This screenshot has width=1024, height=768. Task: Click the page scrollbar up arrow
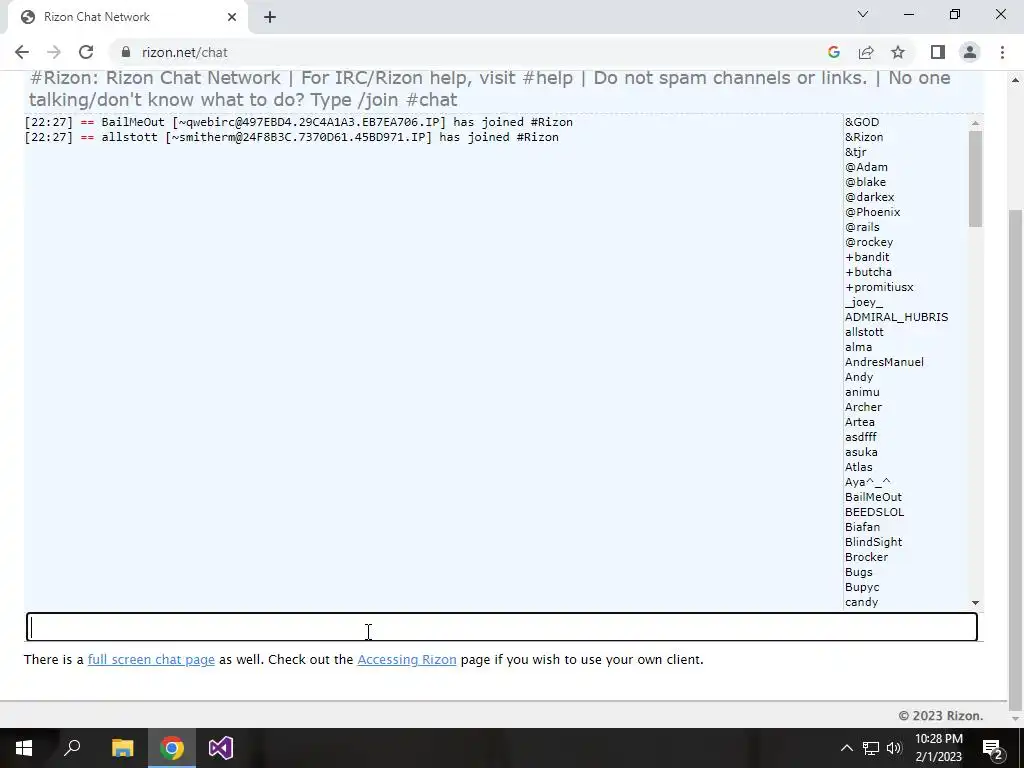click(1015, 80)
